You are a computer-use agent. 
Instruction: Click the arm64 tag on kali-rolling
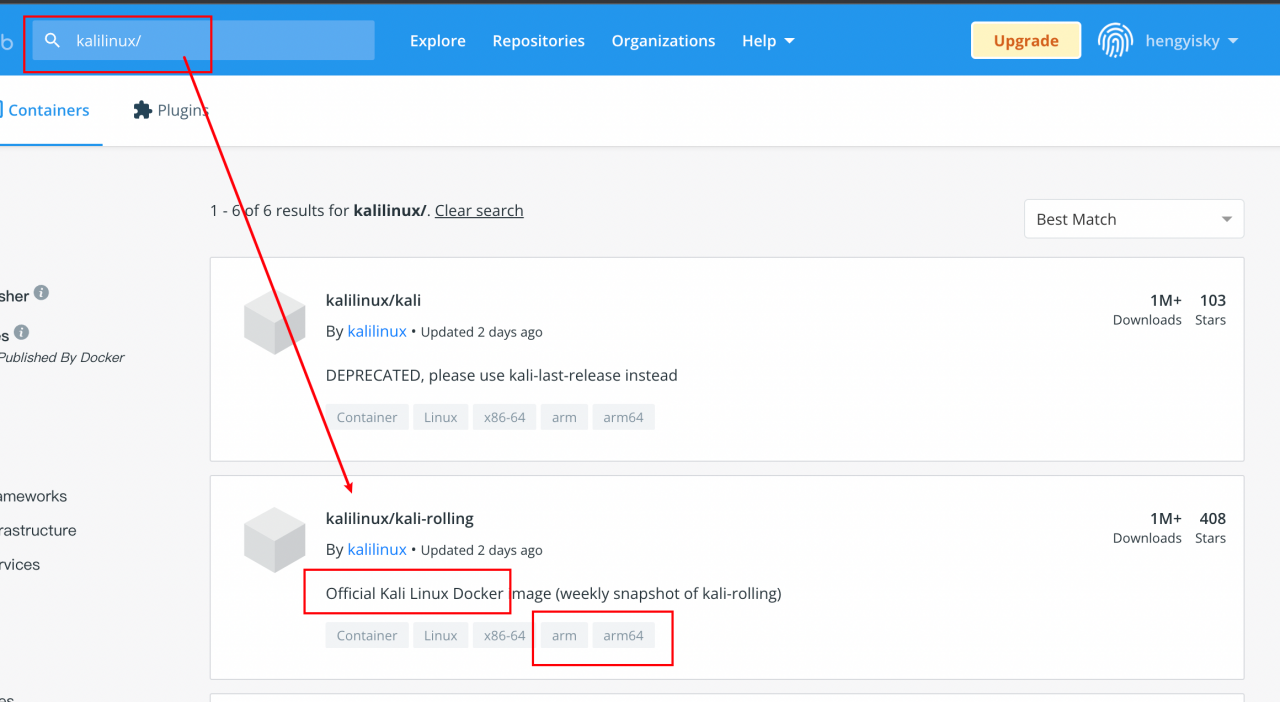[x=623, y=635]
